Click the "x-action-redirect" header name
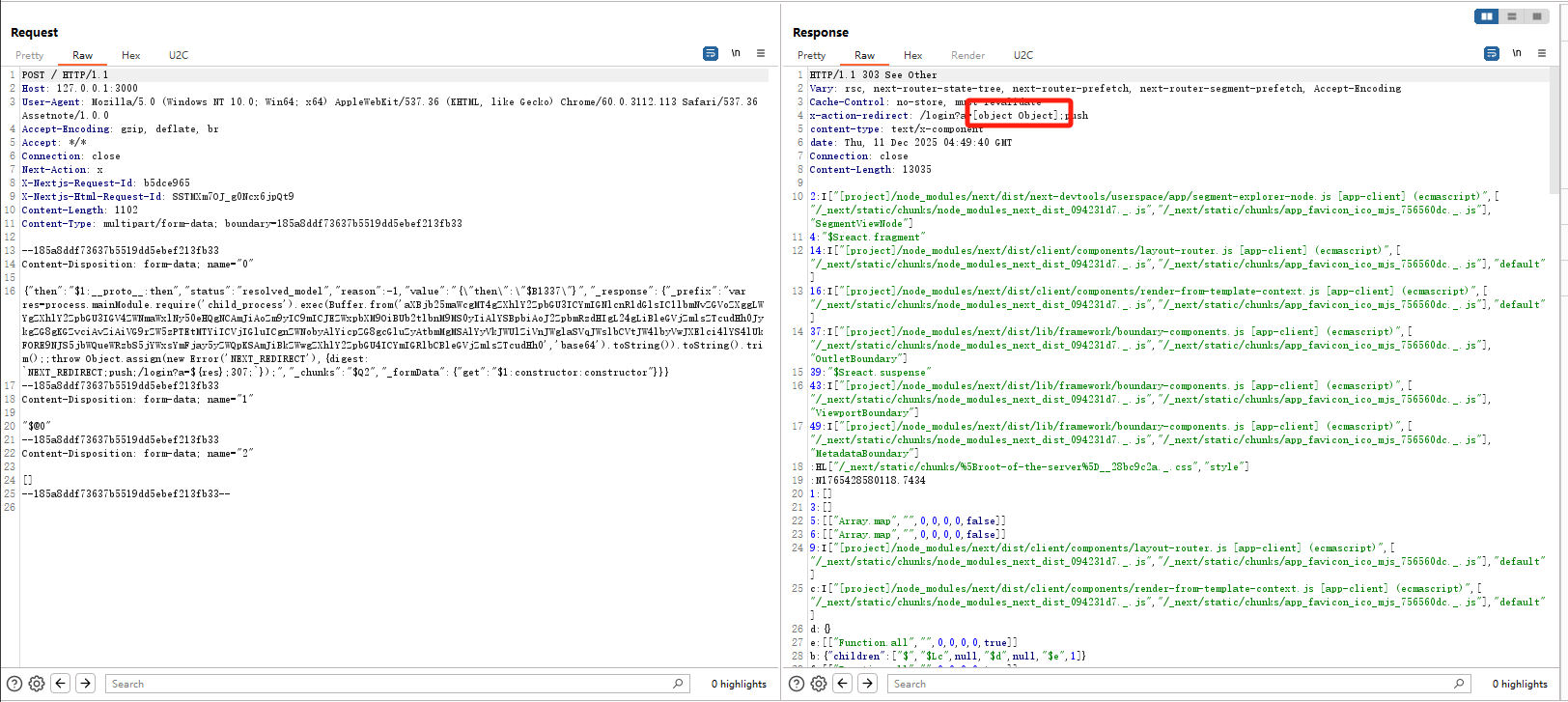This screenshot has width=1568, height=702. click(x=859, y=115)
